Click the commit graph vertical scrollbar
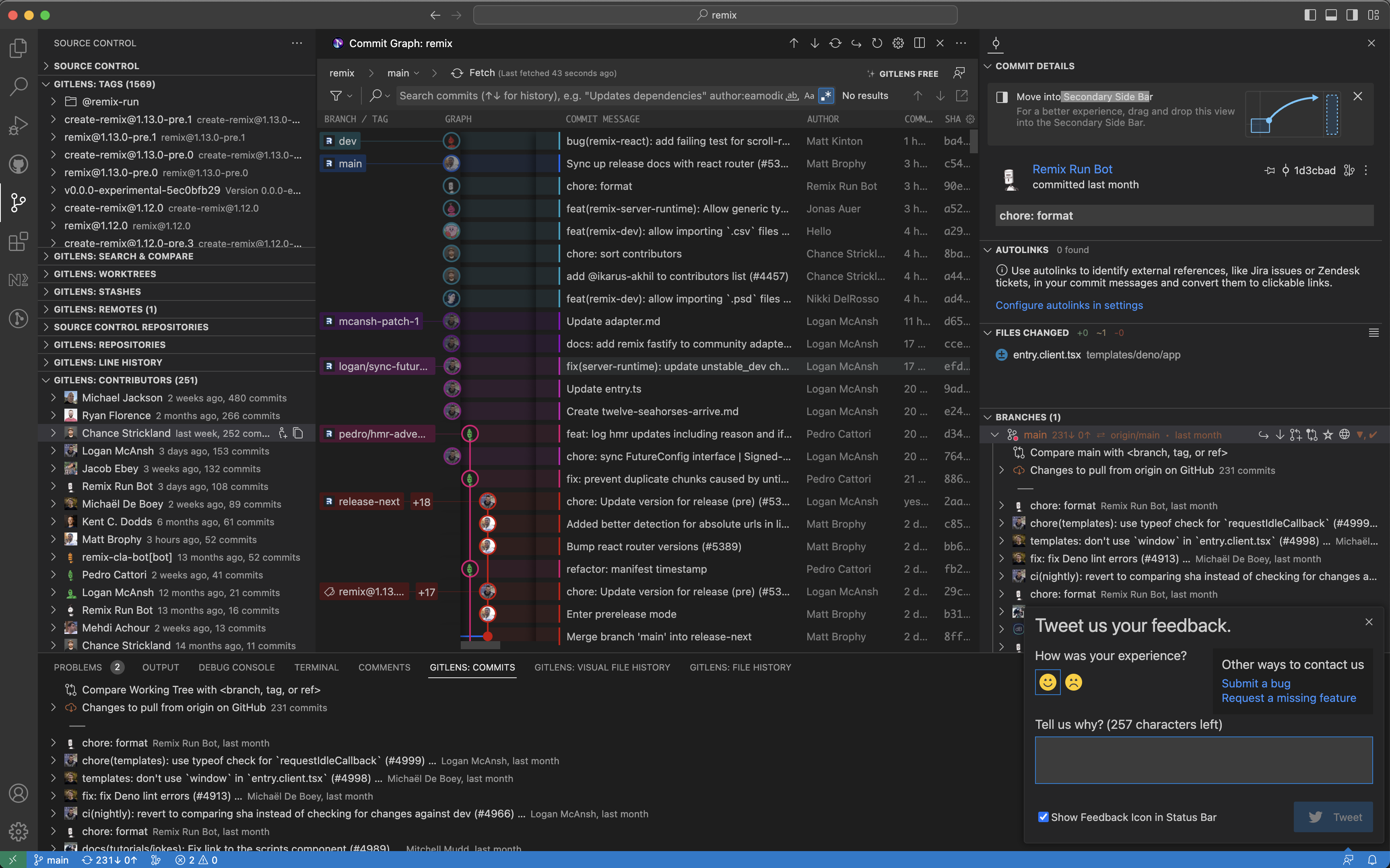 [x=973, y=141]
